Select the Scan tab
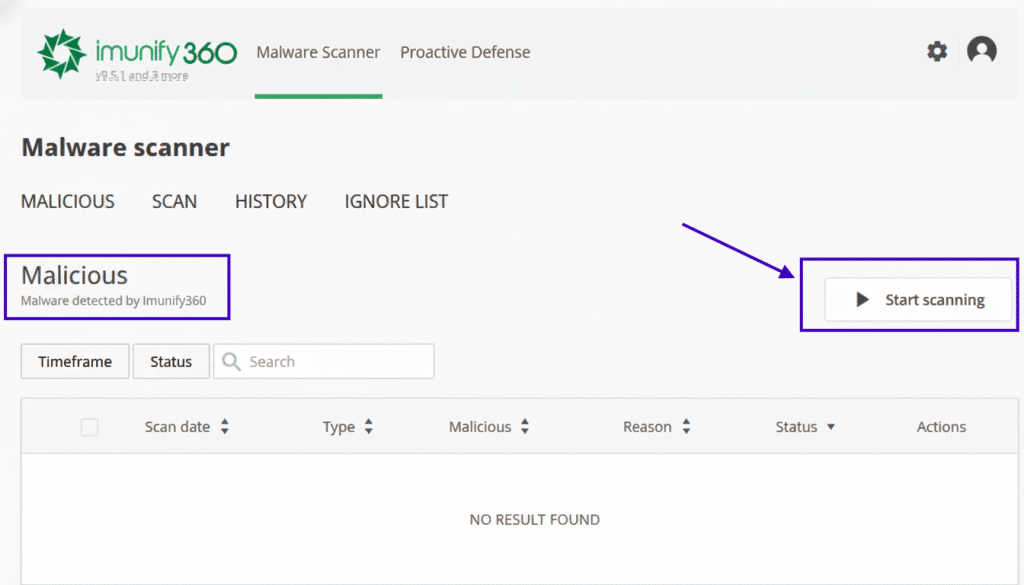This screenshot has width=1024, height=585. (174, 201)
